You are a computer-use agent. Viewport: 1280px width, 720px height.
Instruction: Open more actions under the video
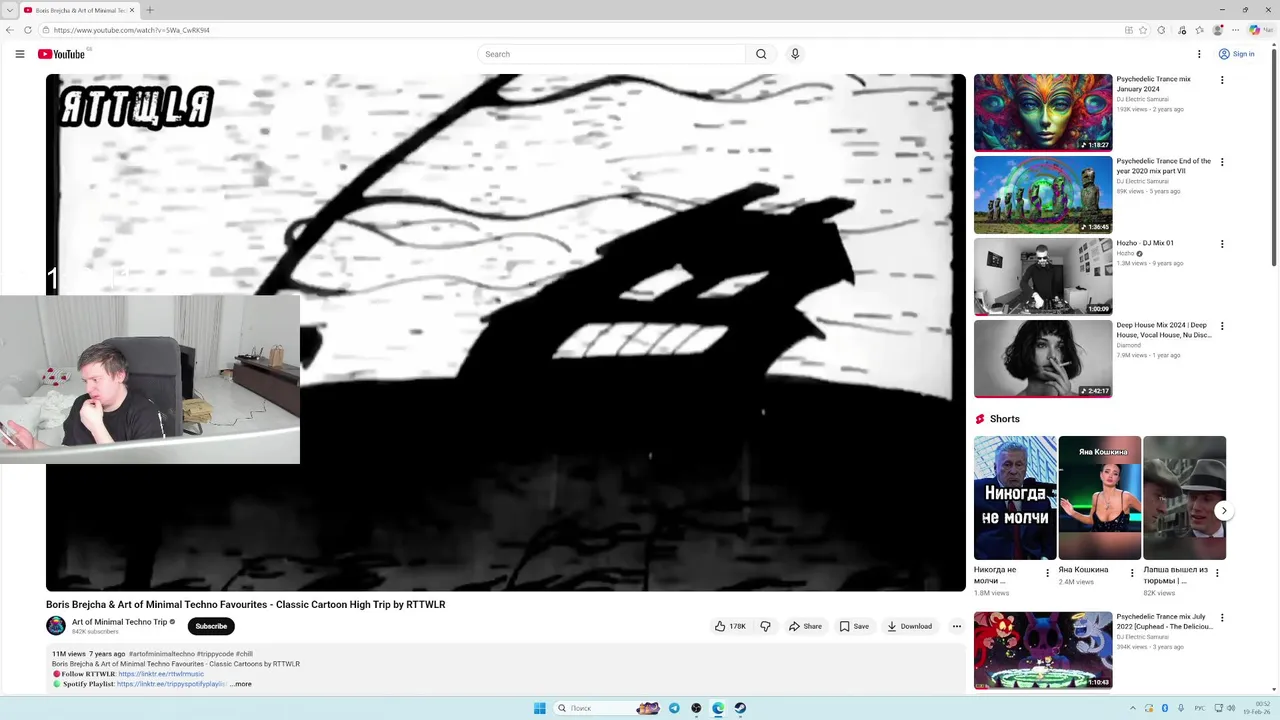point(956,626)
